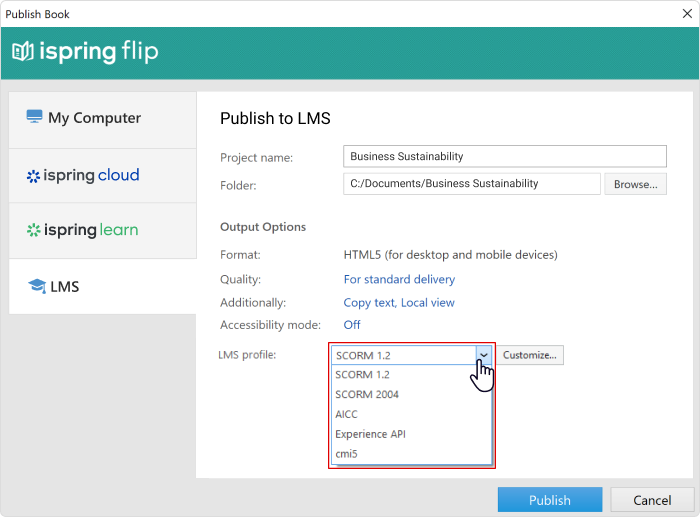The image size is (700, 517).
Task: Open the My Computer tab
Action: (103, 120)
